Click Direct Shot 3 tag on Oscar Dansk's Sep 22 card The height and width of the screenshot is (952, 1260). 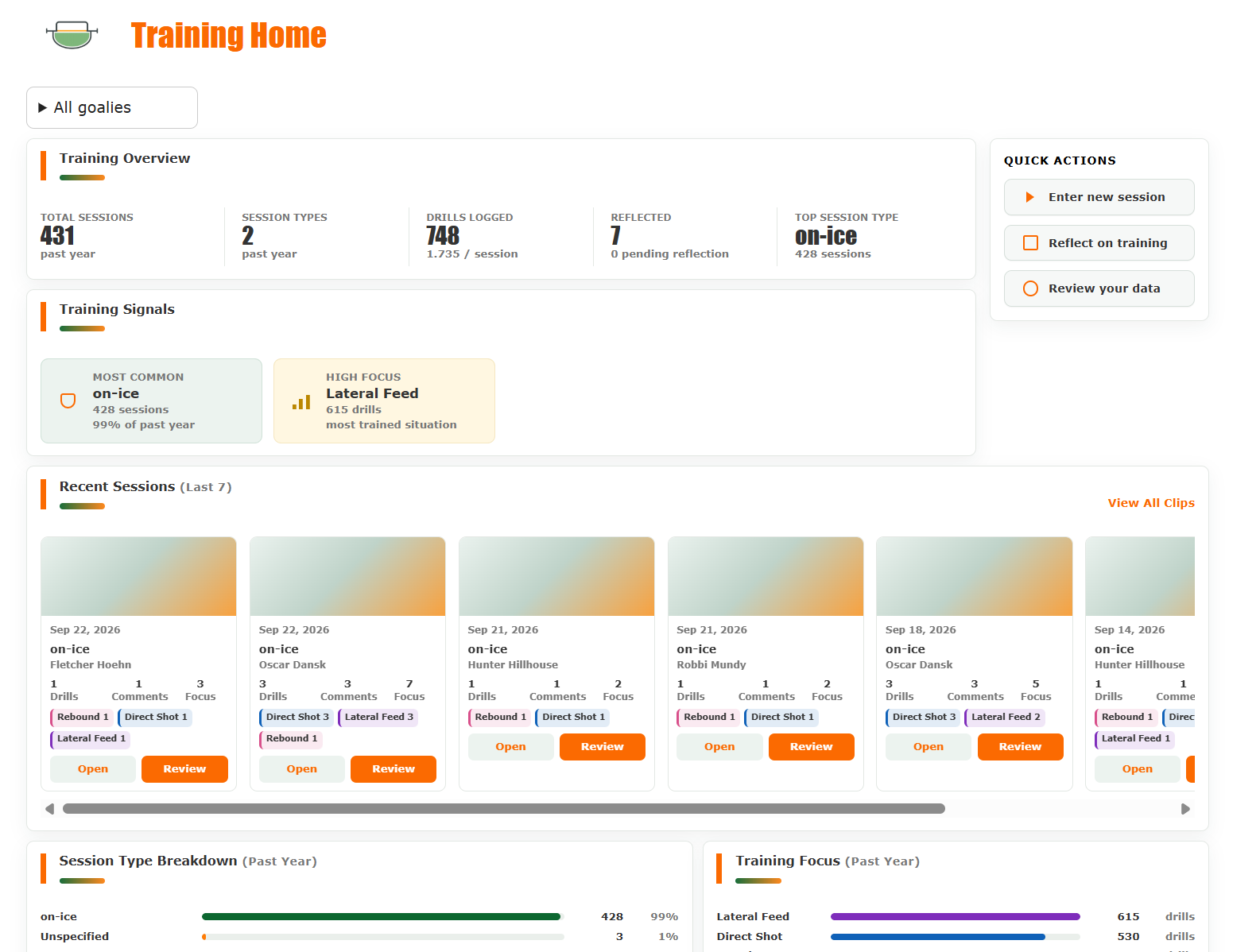(297, 718)
